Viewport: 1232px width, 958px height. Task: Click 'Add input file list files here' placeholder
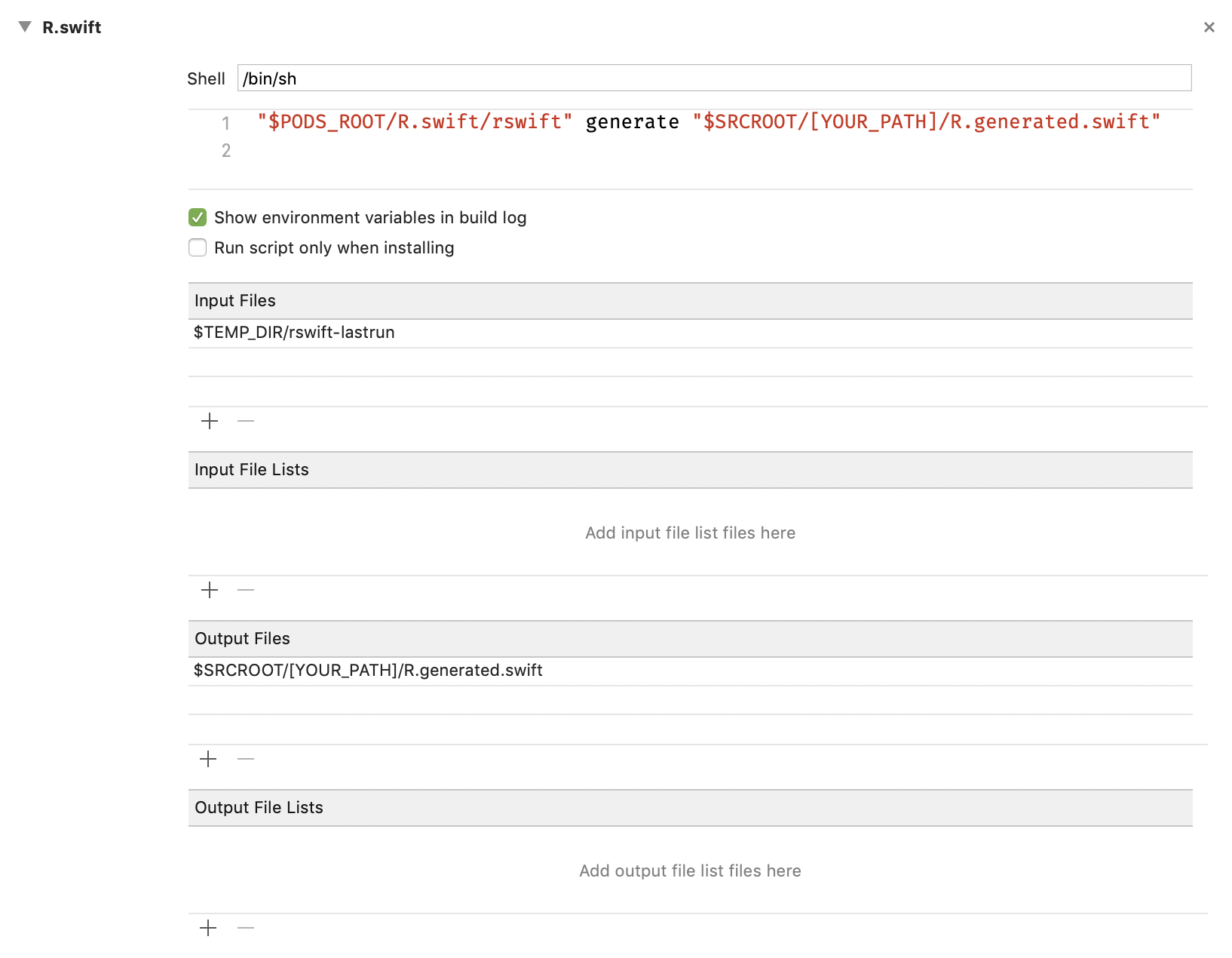tap(690, 533)
